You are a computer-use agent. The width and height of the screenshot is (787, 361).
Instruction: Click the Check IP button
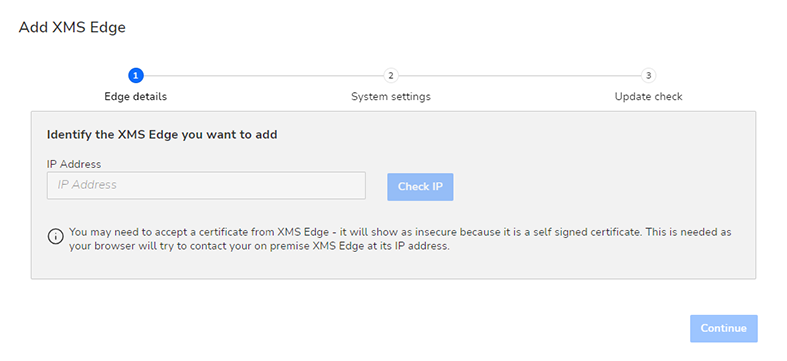[420, 187]
